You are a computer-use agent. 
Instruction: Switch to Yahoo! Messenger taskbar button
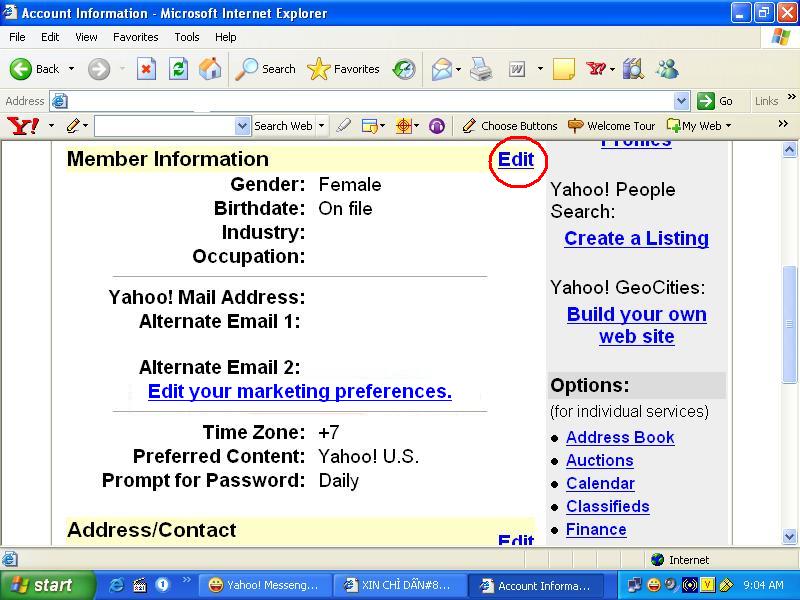264,585
